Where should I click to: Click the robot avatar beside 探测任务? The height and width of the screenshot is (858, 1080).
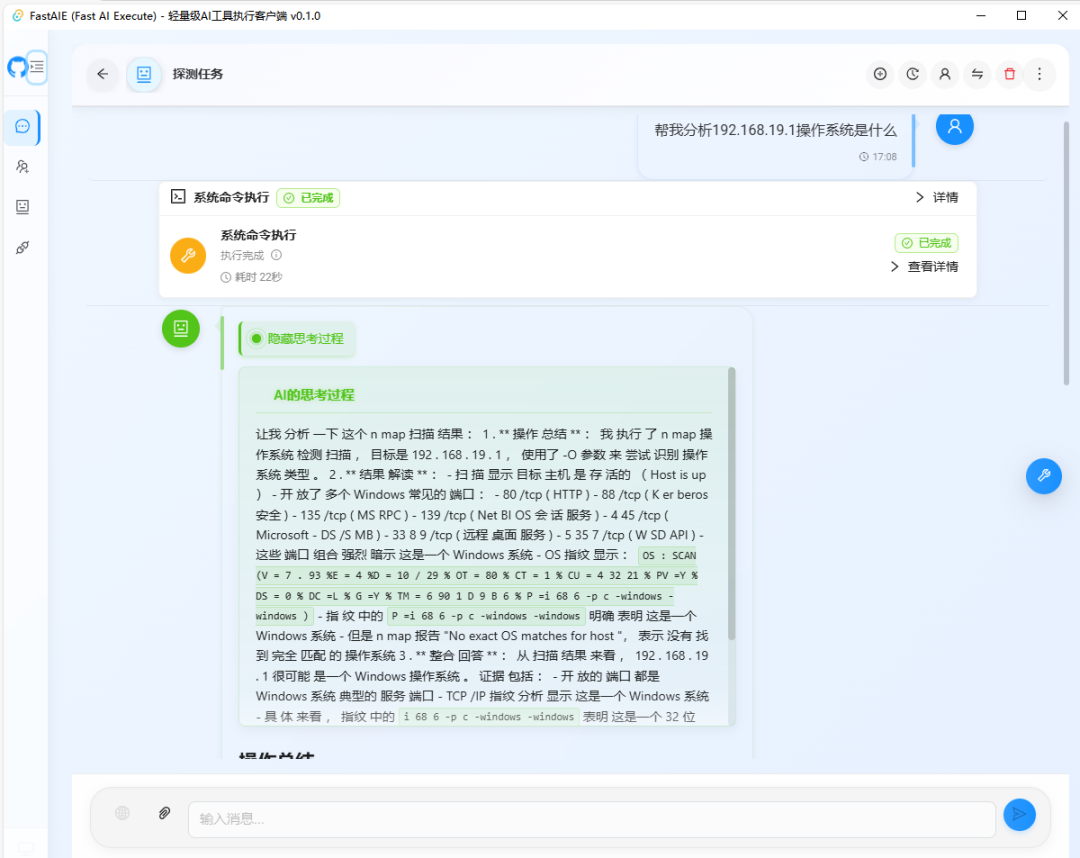tap(144, 74)
